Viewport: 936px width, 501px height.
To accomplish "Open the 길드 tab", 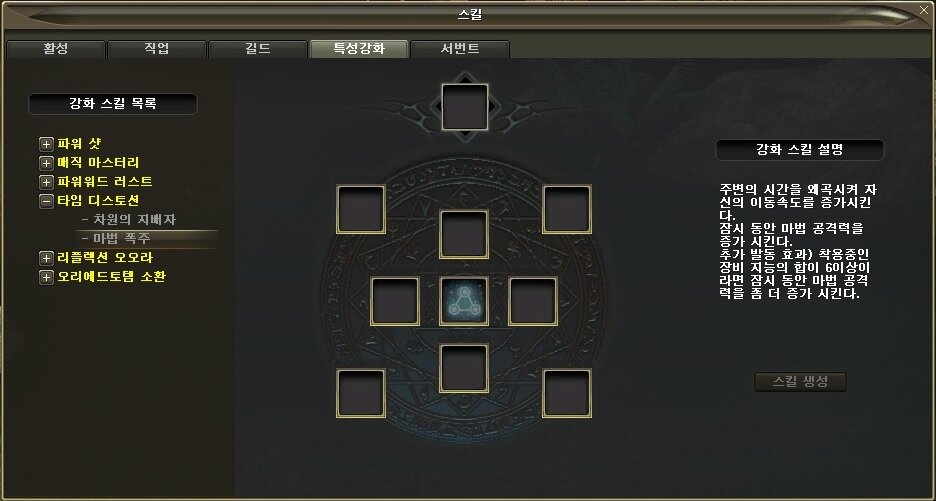I will coord(258,49).
